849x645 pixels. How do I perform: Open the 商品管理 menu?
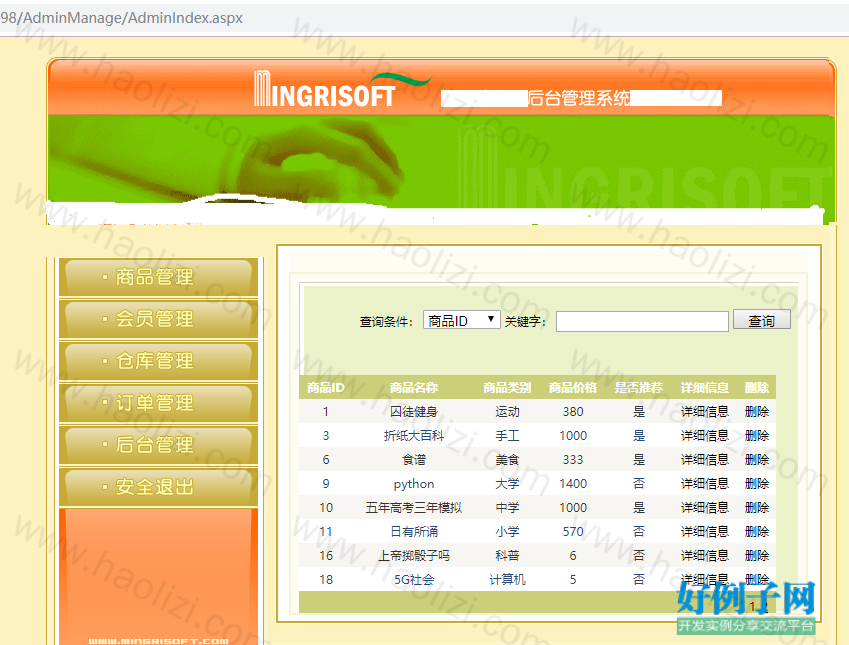point(158,277)
